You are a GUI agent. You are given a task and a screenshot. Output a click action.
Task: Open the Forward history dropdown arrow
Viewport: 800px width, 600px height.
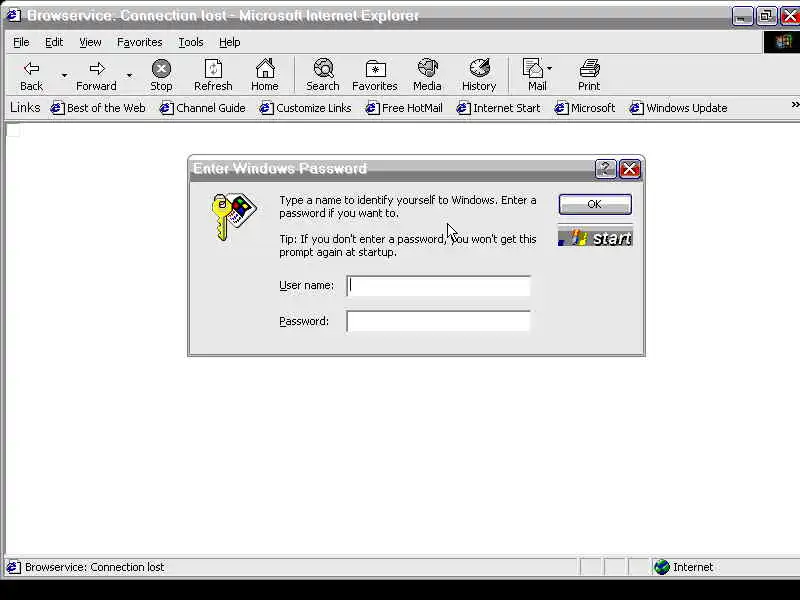point(130,76)
